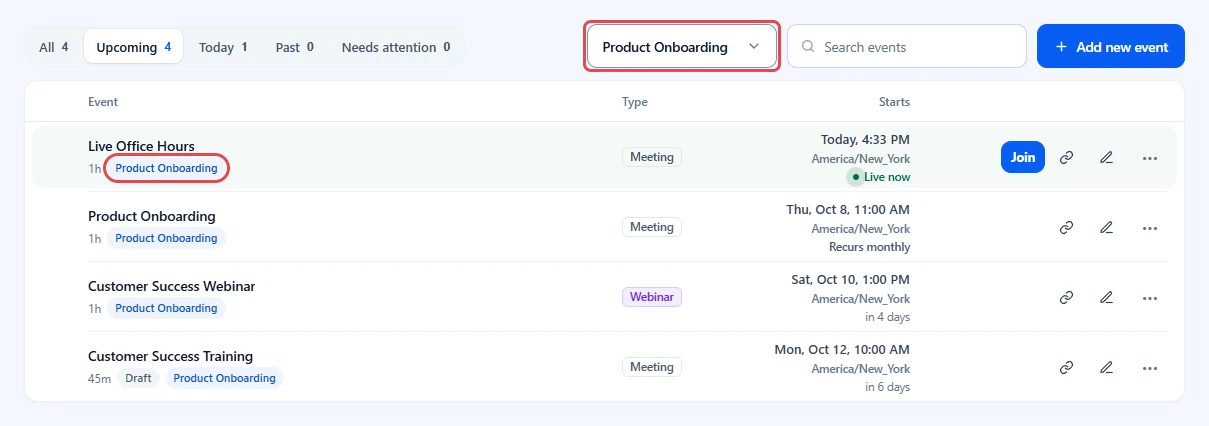Copy link for Customer Success Training

(x=1066, y=367)
